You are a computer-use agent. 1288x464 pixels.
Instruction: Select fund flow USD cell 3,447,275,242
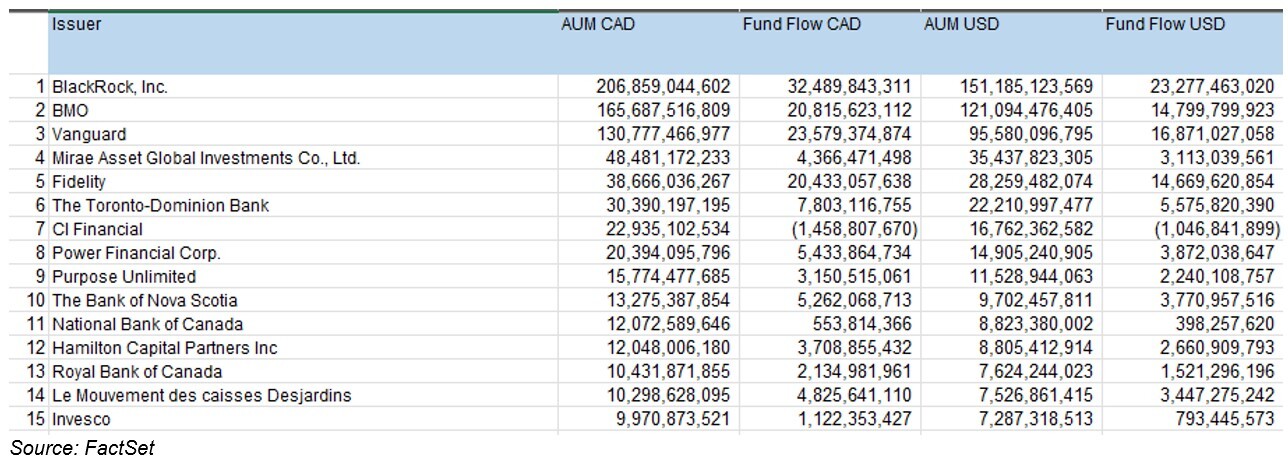[1217, 395]
